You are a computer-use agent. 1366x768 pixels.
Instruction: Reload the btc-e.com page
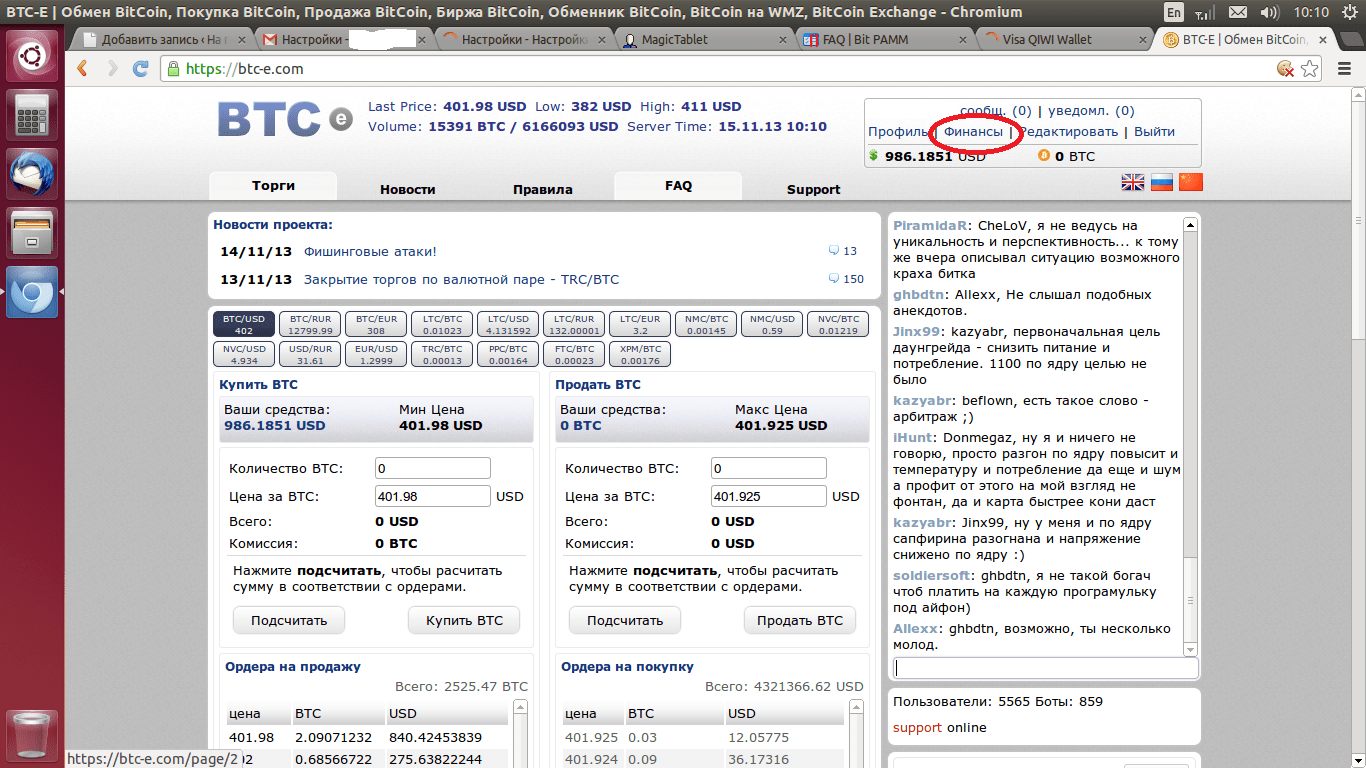(x=141, y=69)
